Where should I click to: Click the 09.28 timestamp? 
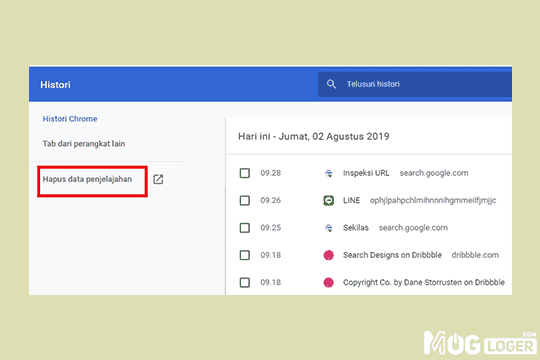coord(271,173)
